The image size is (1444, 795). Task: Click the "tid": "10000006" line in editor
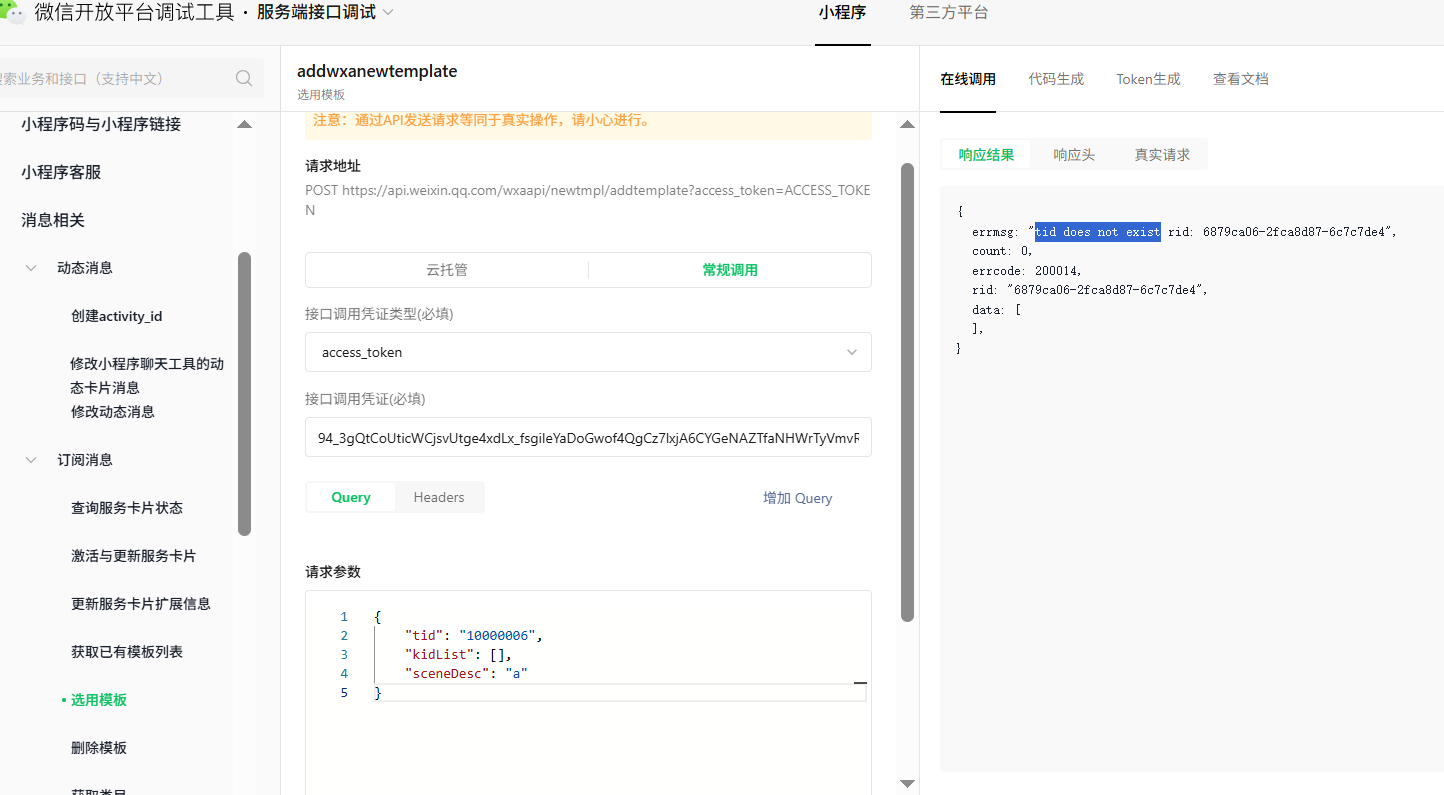473,636
